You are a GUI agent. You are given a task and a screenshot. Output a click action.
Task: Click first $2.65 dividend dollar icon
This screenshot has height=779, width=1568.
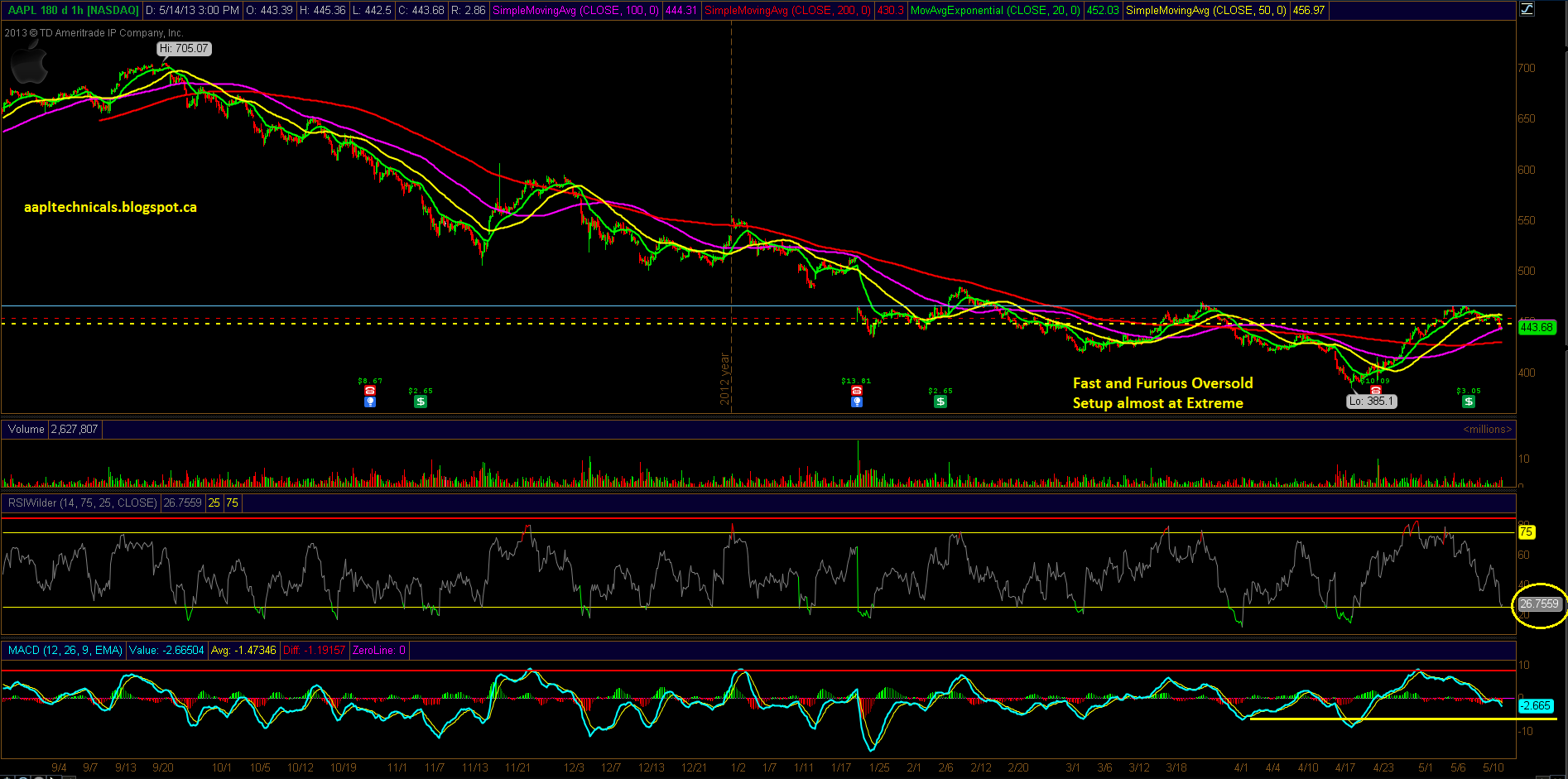tap(421, 402)
